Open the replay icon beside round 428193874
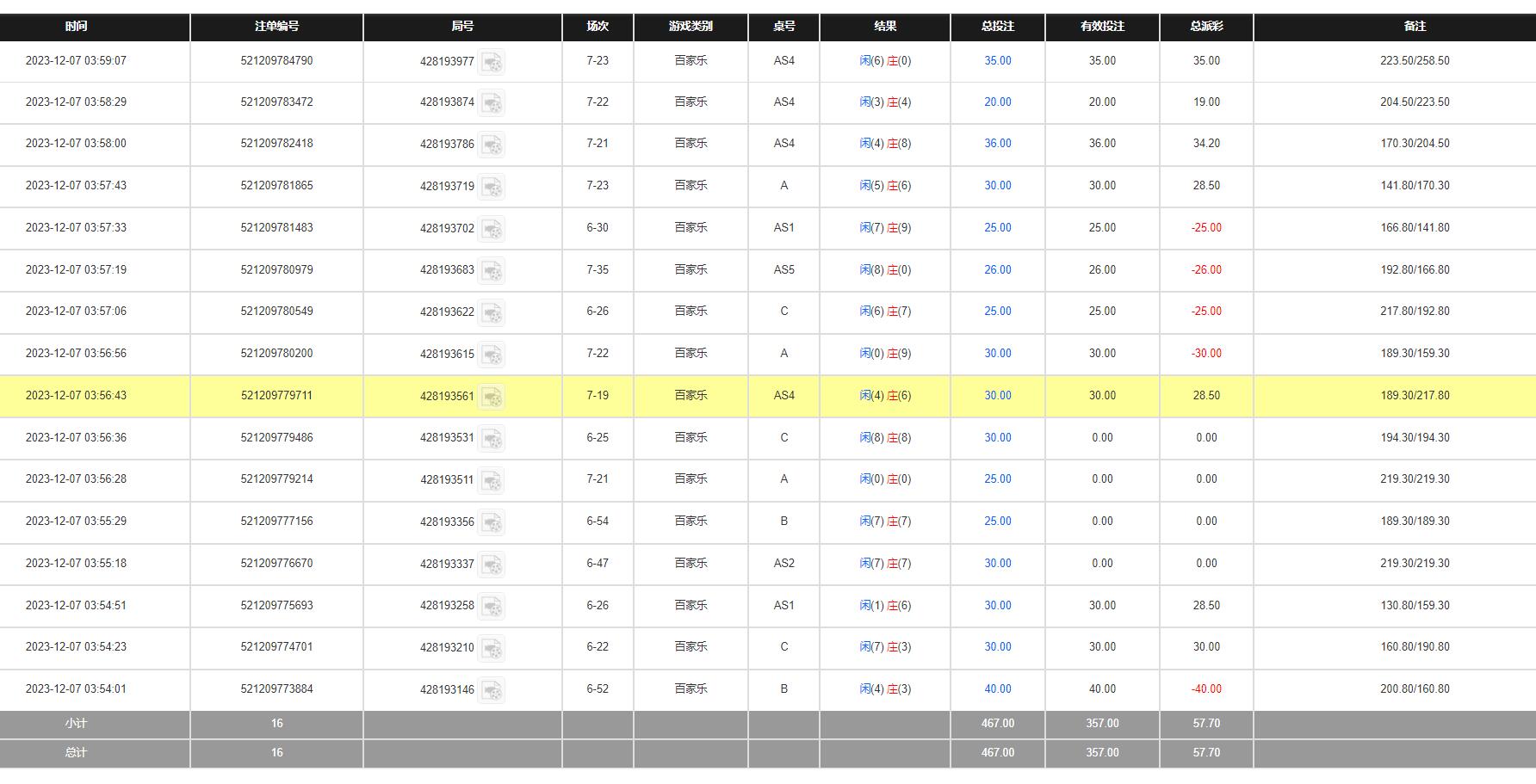 click(492, 103)
